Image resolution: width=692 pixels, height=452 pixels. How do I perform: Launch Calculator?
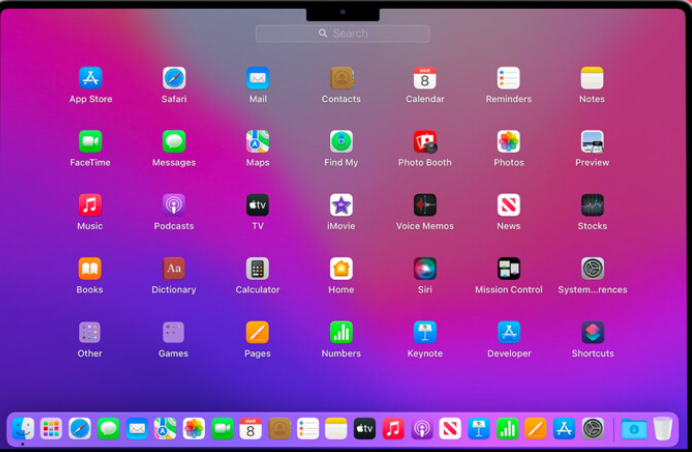pyautogui.click(x=258, y=269)
